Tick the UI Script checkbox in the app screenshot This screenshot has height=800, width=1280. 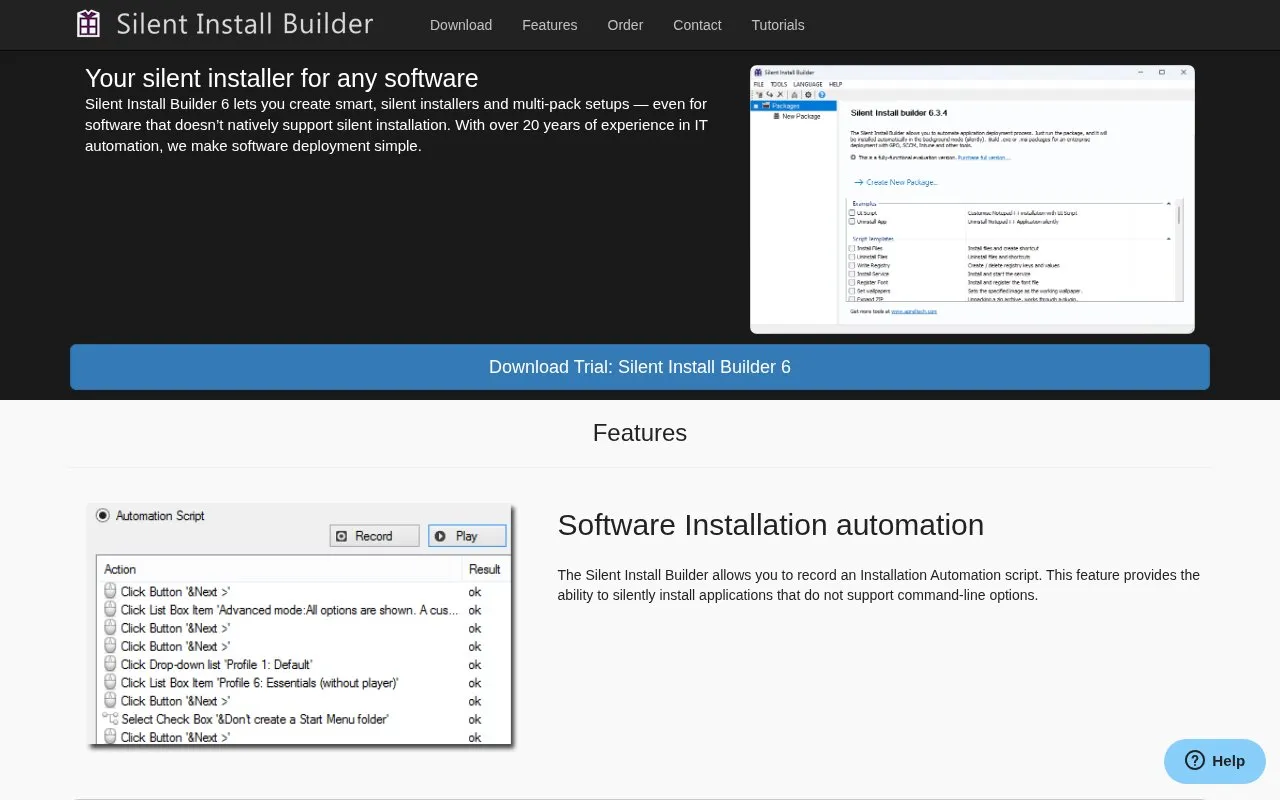(852, 213)
